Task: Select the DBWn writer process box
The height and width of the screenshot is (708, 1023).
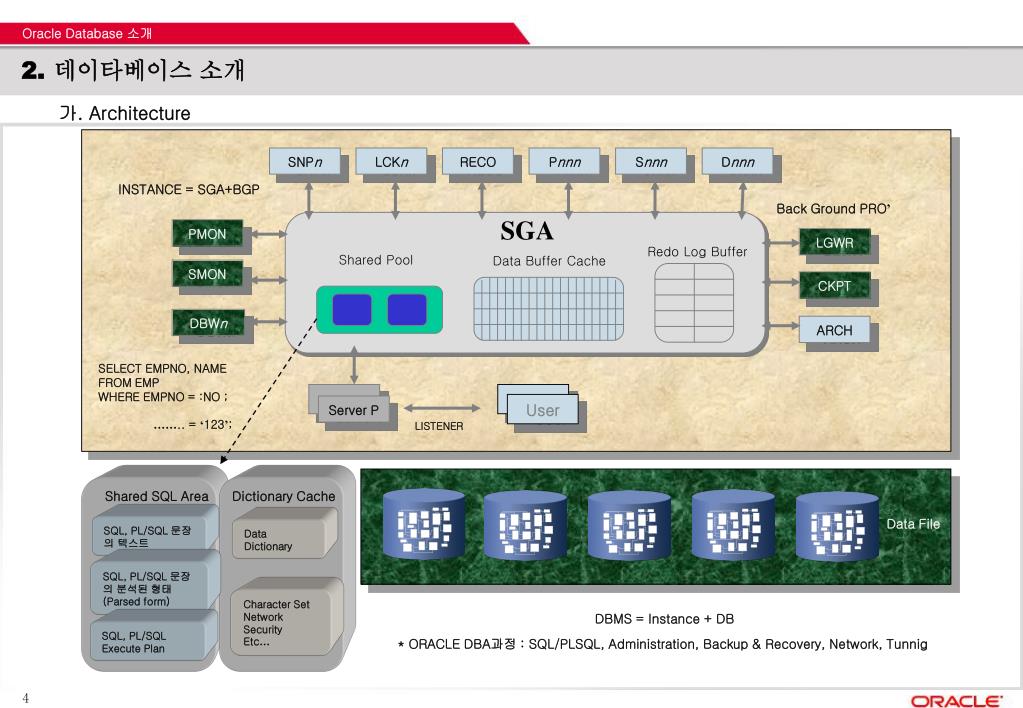Action: (x=208, y=323)
